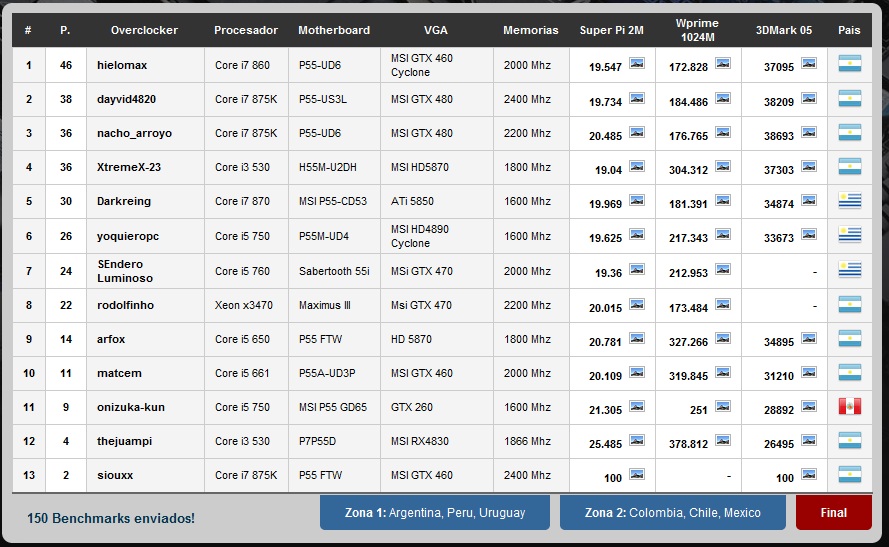
Task: View onizuka-kun's Super Pi 21.305 screenshot
Action: (x=637, y=407)
